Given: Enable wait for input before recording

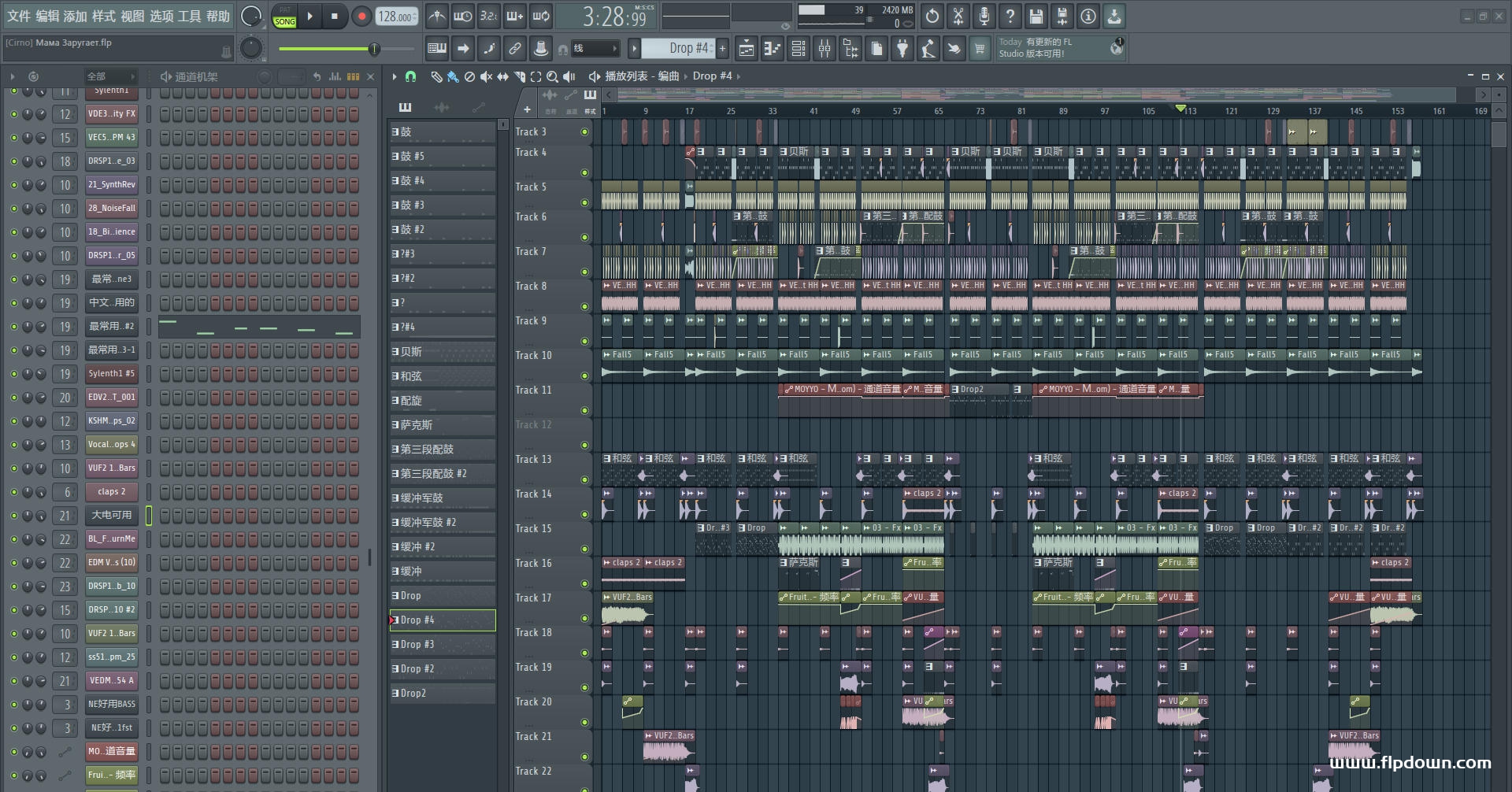Looking at the screenshot, I should tap(463, 16).
